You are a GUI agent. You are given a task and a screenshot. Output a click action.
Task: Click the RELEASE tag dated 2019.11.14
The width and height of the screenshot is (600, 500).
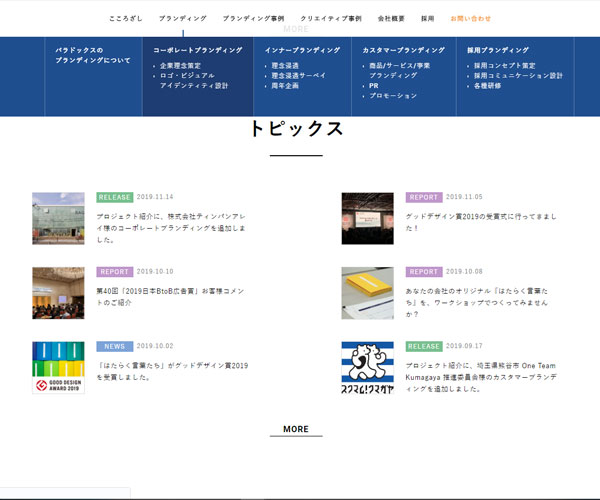pos(114,197)
